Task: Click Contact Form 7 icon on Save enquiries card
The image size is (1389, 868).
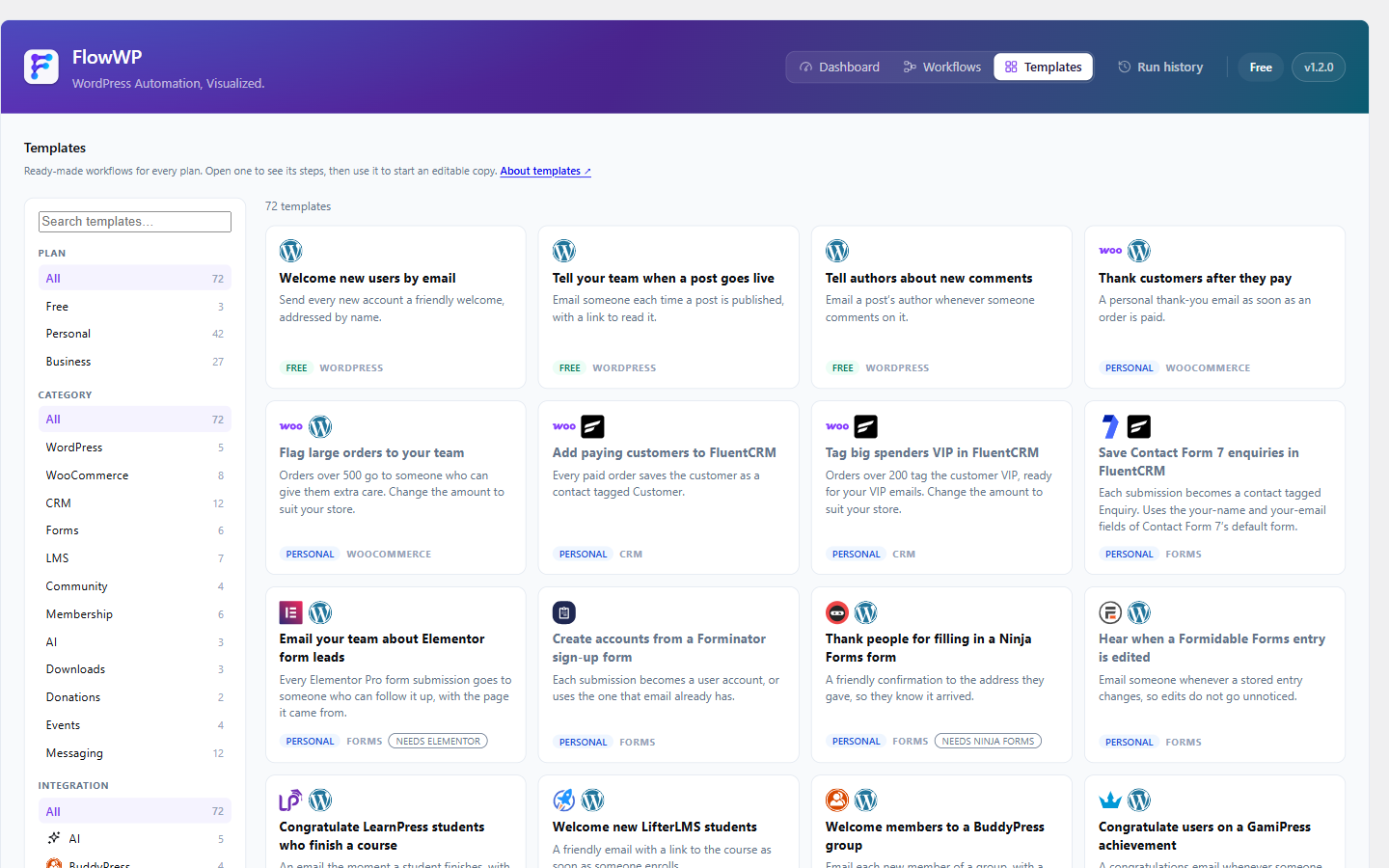Action: point(1110,426)
